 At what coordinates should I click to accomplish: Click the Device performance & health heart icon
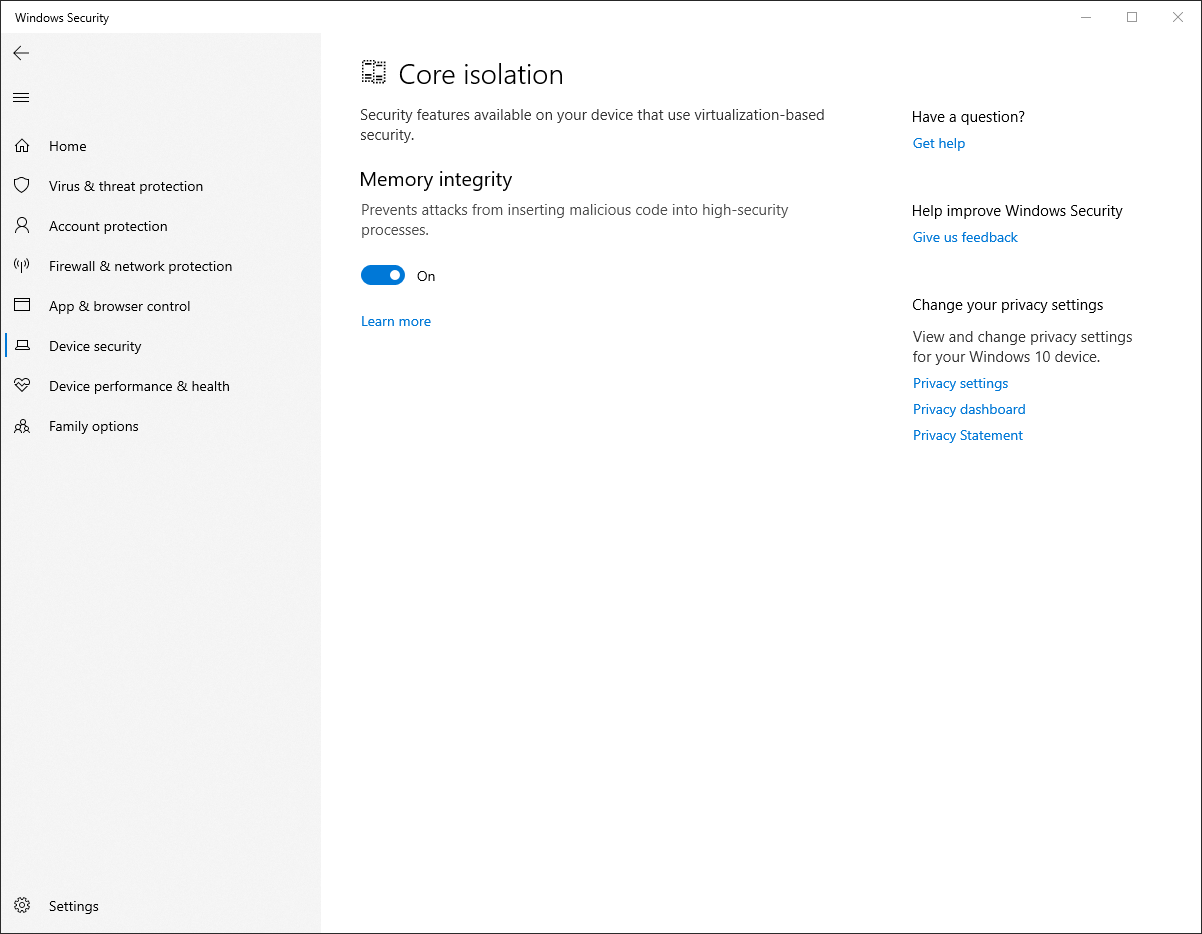tap(22, 386)
